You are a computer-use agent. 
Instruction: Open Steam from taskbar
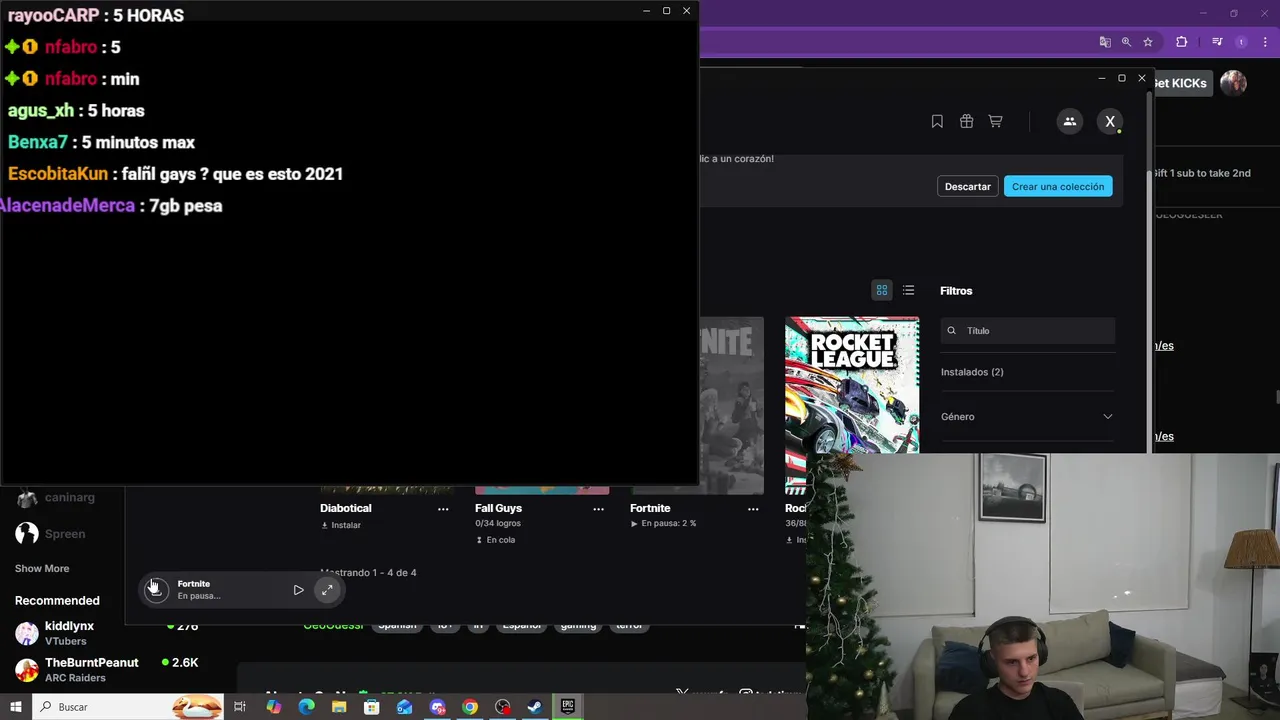(x=535, y=707)
